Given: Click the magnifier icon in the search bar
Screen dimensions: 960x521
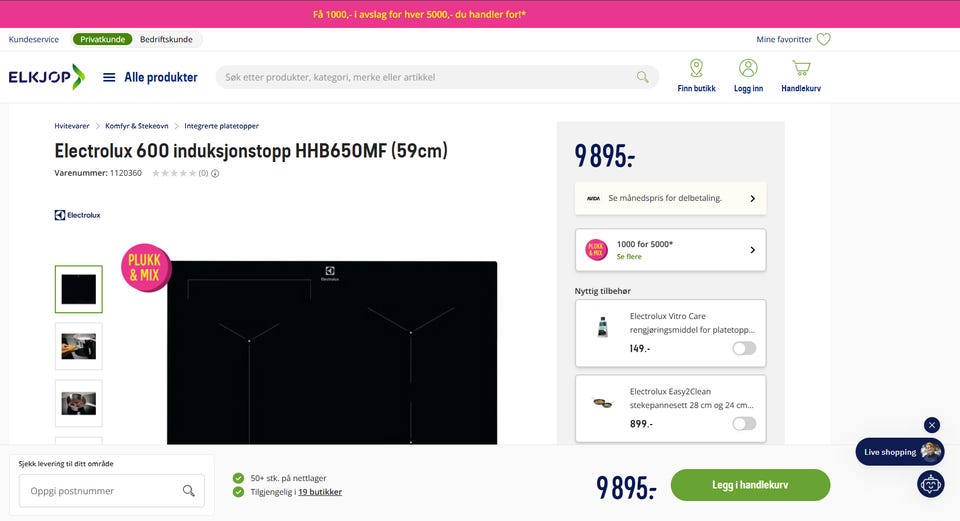Looking at the screenshot, I should [642, 77].
